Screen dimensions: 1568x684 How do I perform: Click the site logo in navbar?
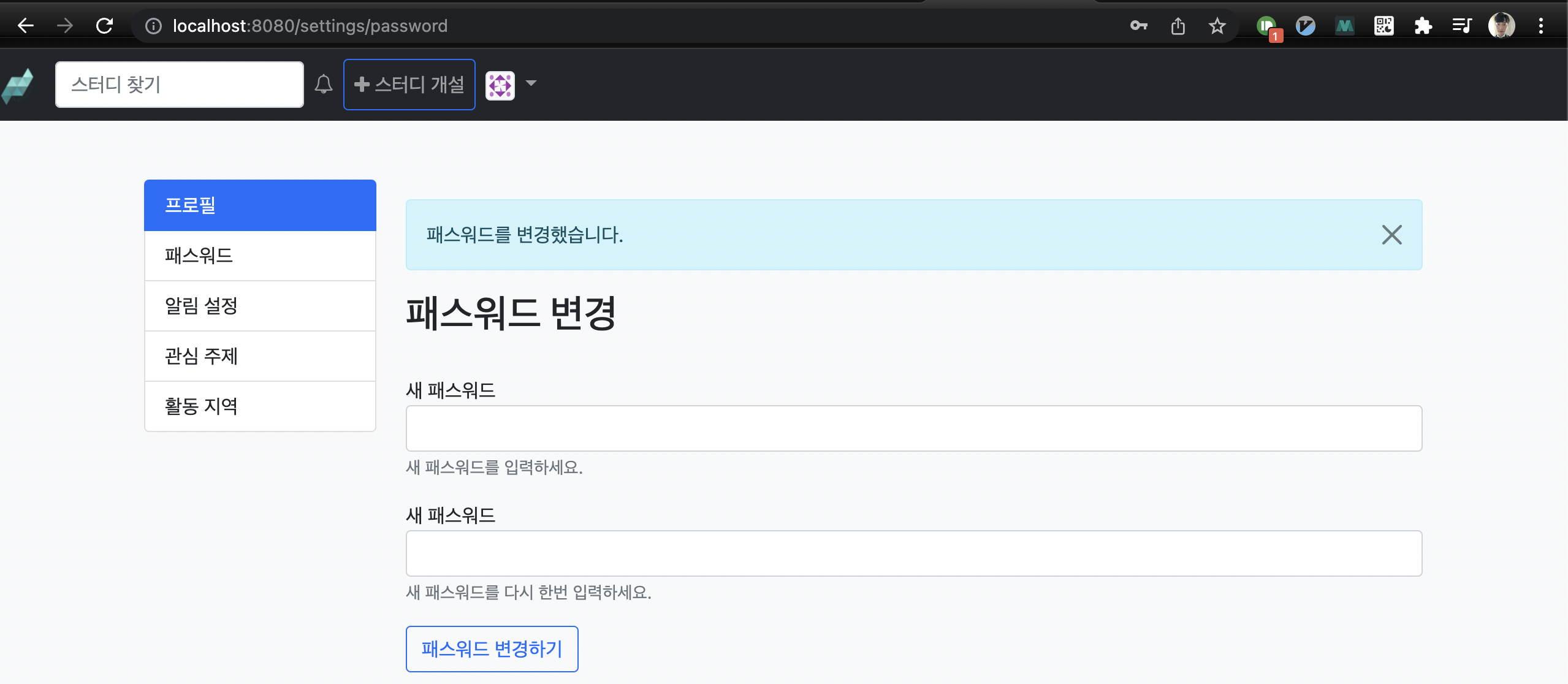click(x=18, y=85)
